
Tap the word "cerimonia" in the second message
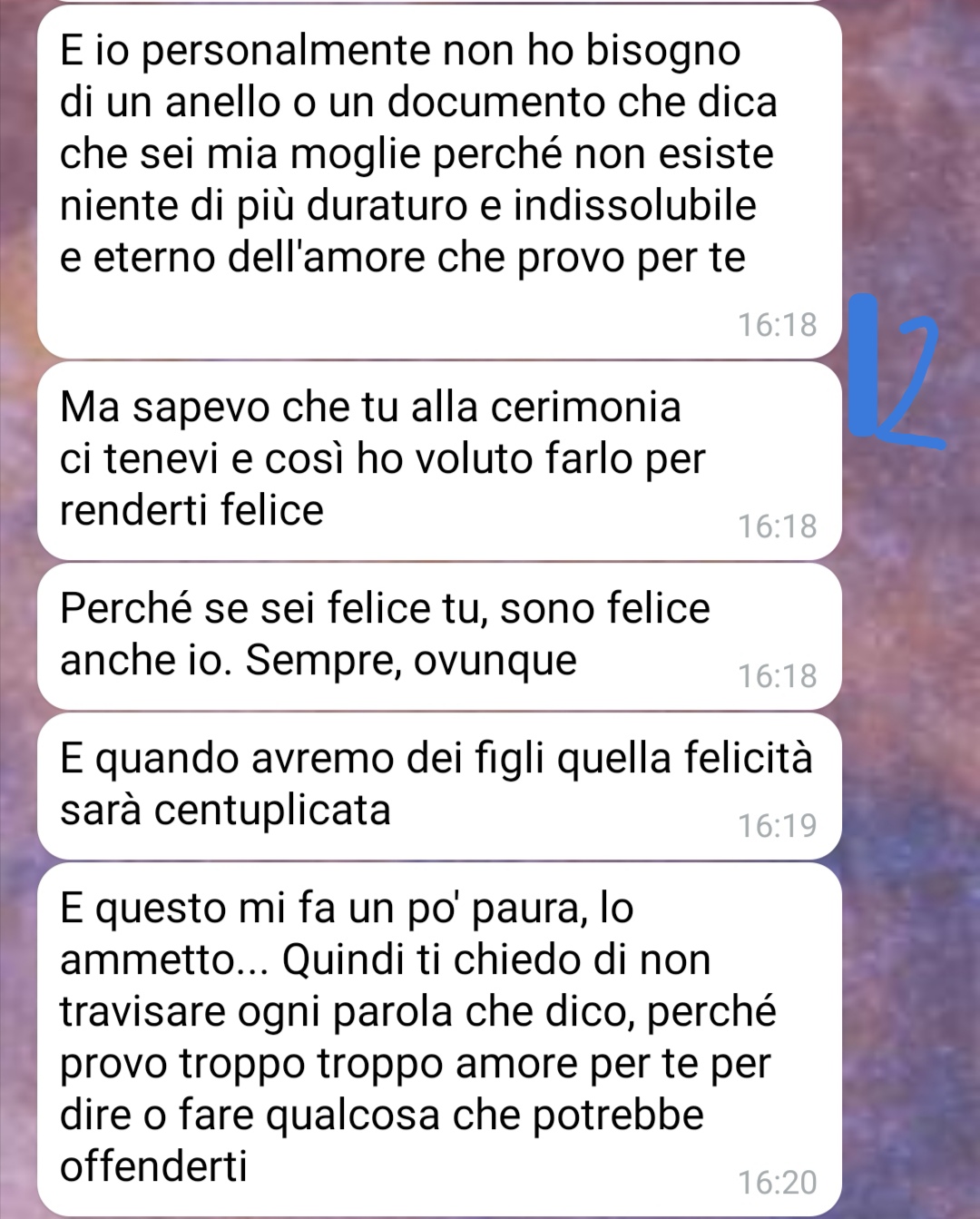585,406
